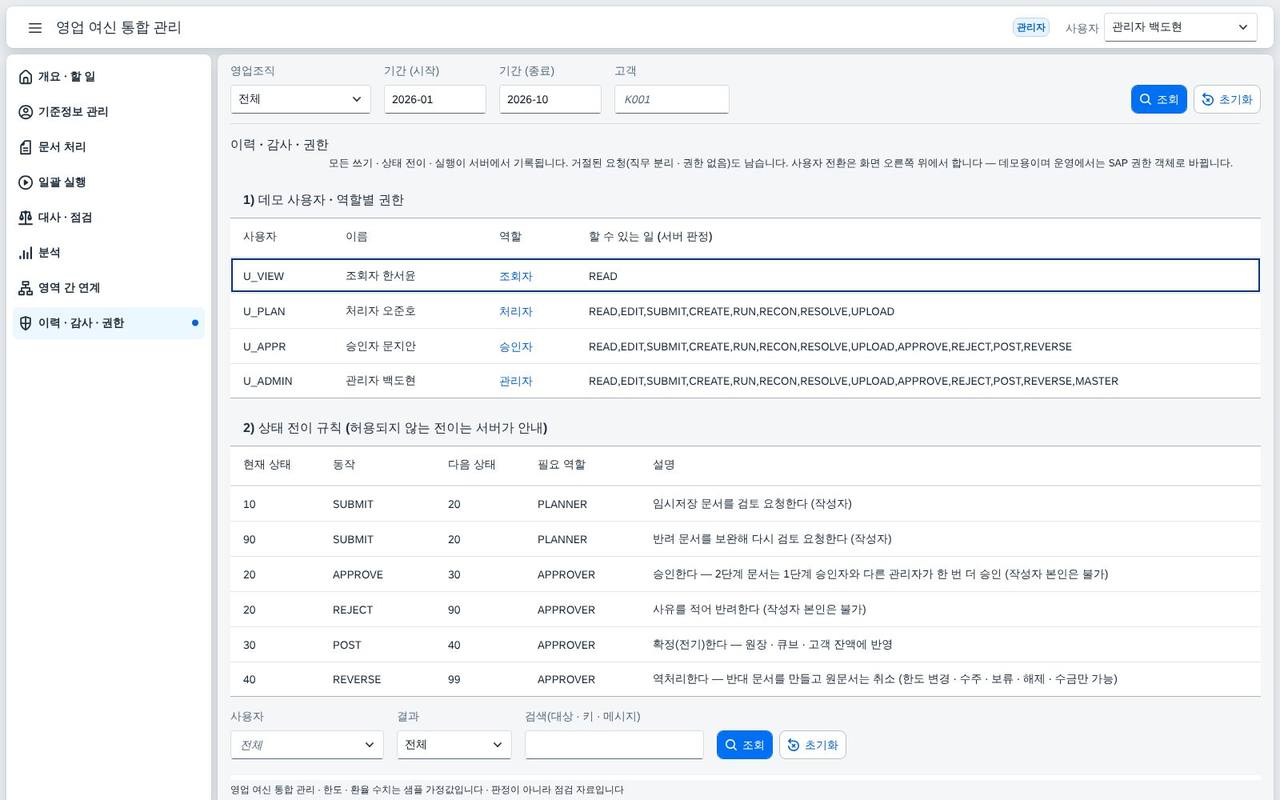
Task: Click the SUBMIT cell in status 90 row
Action: click(353, 539)
